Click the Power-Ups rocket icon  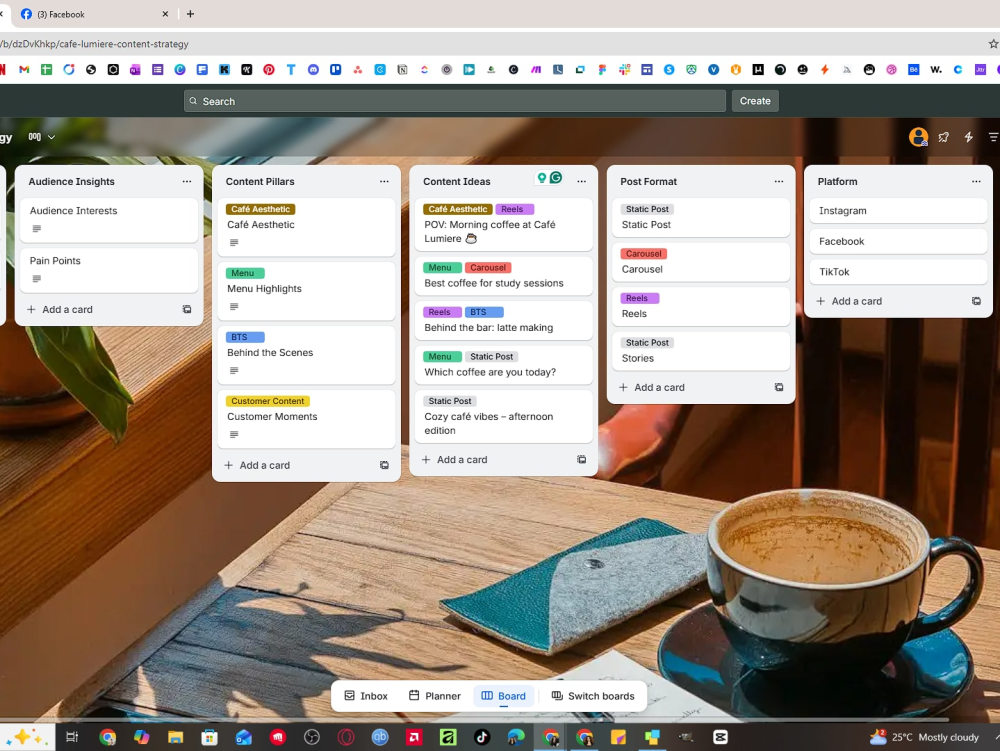pos(943,137)
